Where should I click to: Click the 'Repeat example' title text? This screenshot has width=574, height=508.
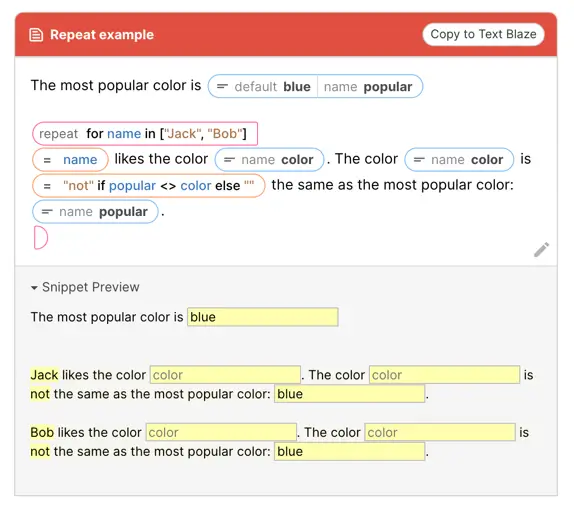(x=102, y=35)
